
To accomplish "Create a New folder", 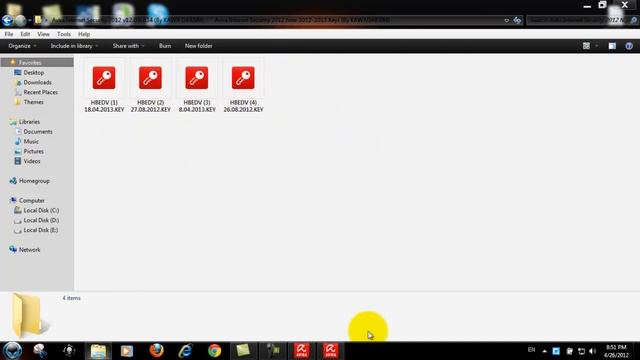I will pyautogui.click(x=198, y=46).
